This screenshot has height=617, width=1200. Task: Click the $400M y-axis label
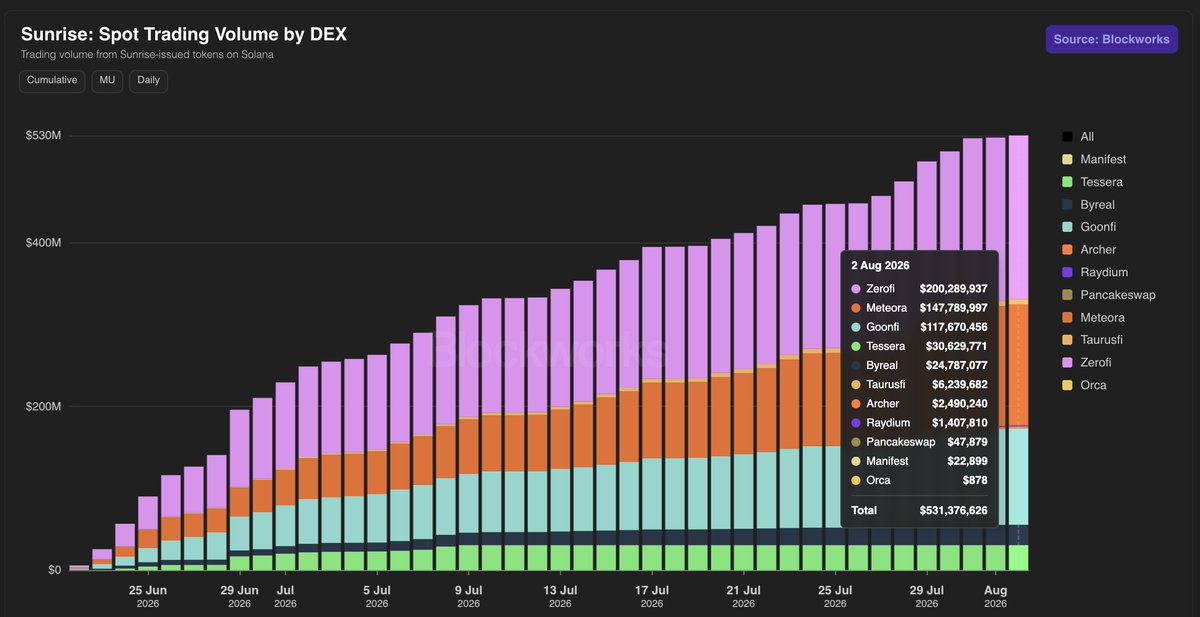coord(45,243)
